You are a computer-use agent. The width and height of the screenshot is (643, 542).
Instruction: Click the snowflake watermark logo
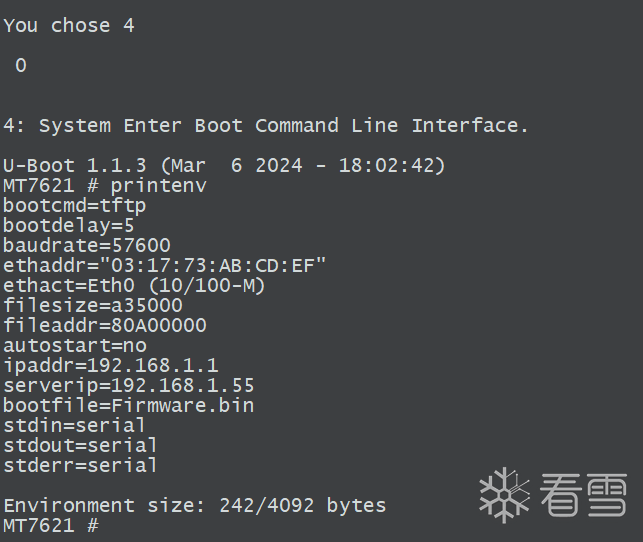click(504, 495)
